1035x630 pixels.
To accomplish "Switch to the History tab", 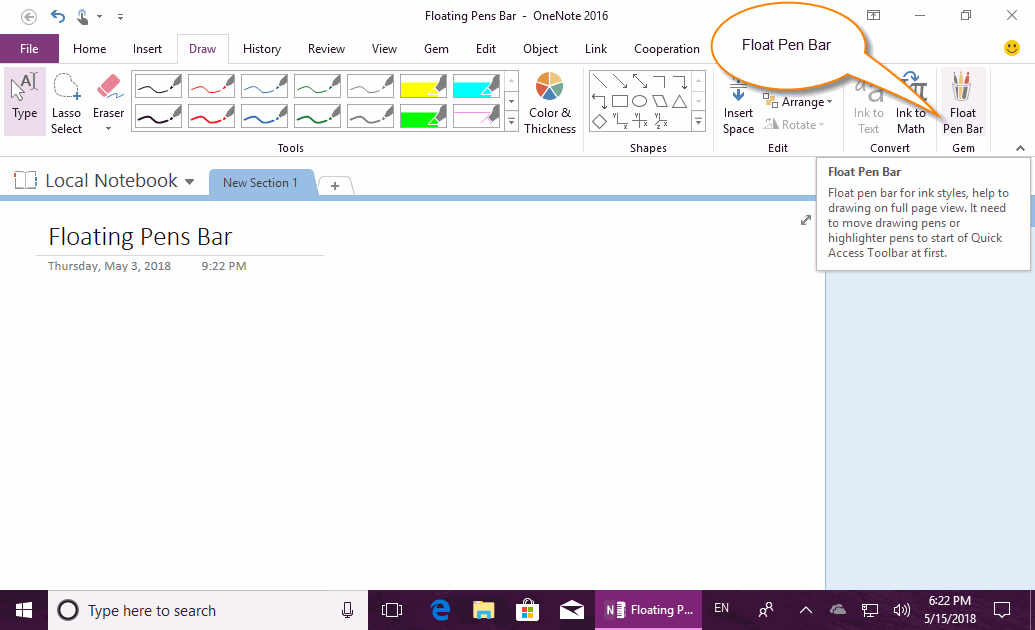I will (x=262, y=49).
